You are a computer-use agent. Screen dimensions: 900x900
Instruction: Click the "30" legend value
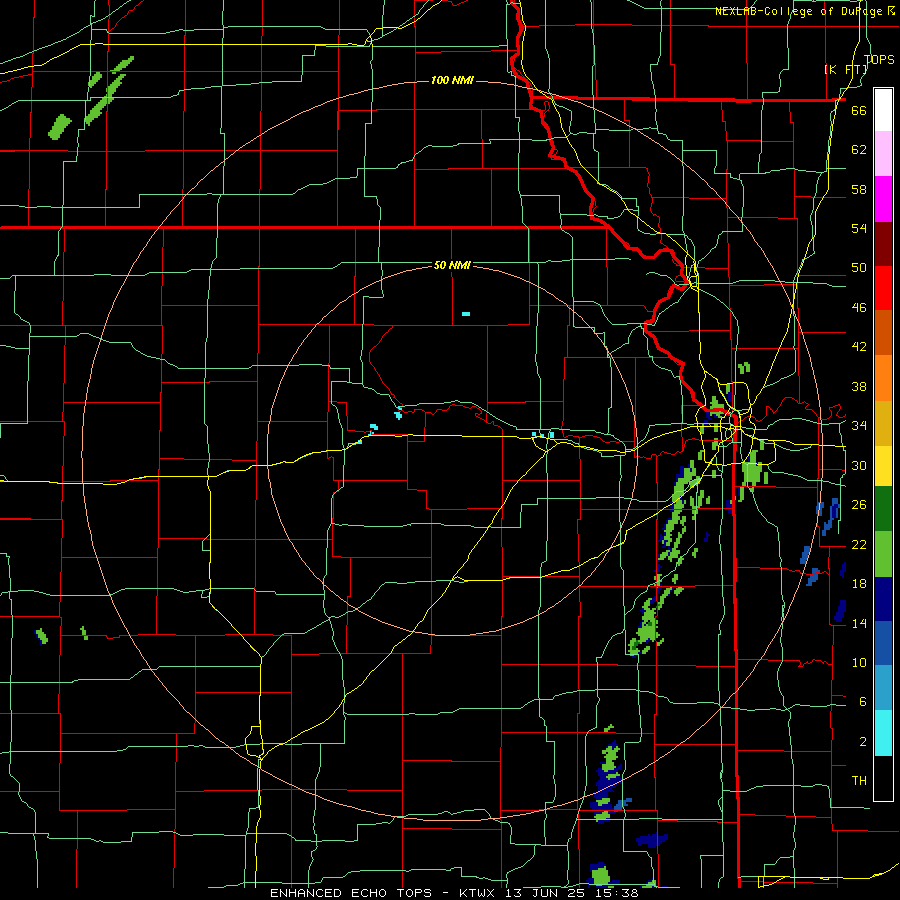pyautogui.click(x=859, y=465)
